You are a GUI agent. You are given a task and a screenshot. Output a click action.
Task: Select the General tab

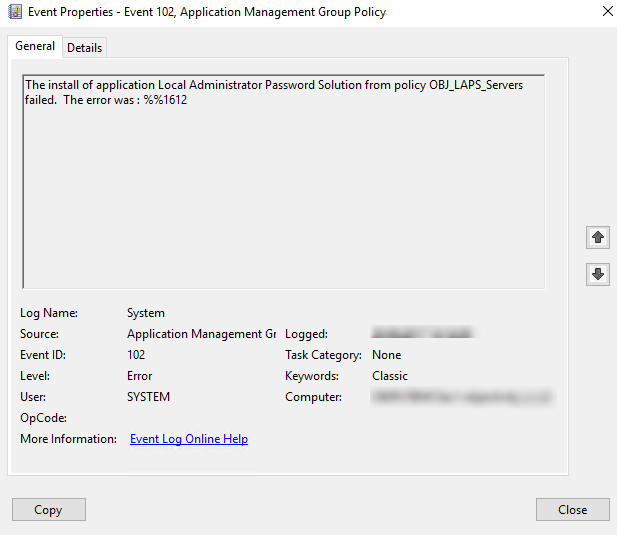[x=35, y=46]
